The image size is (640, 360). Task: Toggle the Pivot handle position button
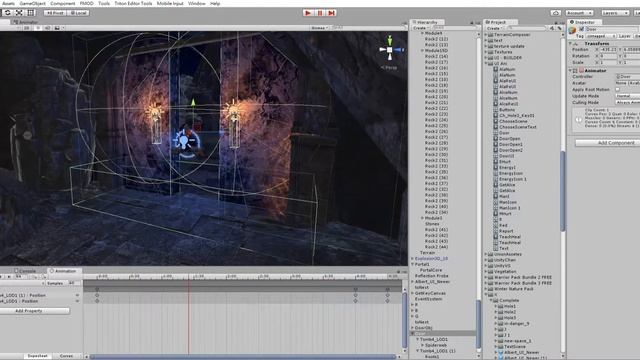tap(55, 13)
